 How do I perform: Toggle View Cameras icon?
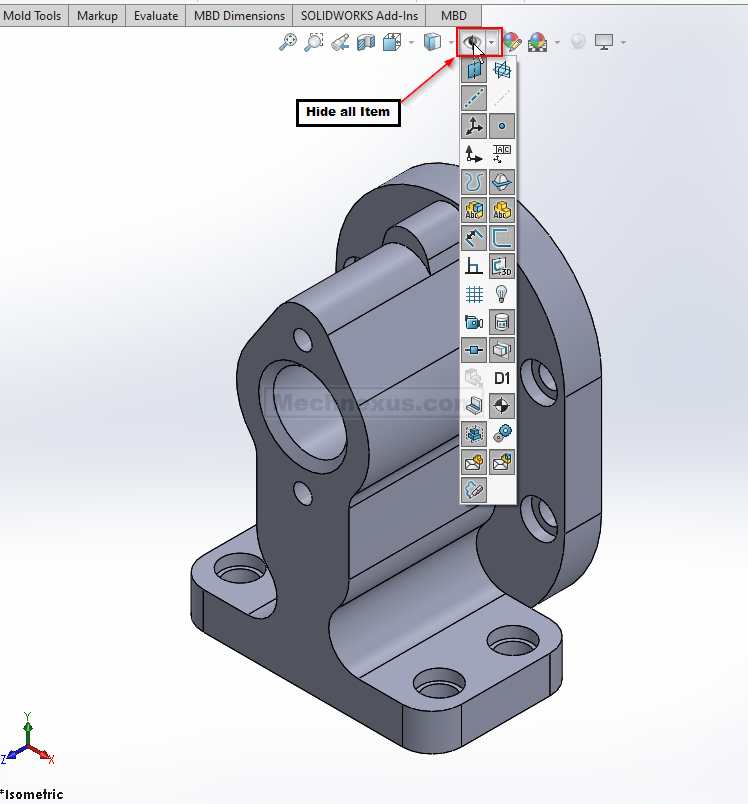click(x=474, y=322)
